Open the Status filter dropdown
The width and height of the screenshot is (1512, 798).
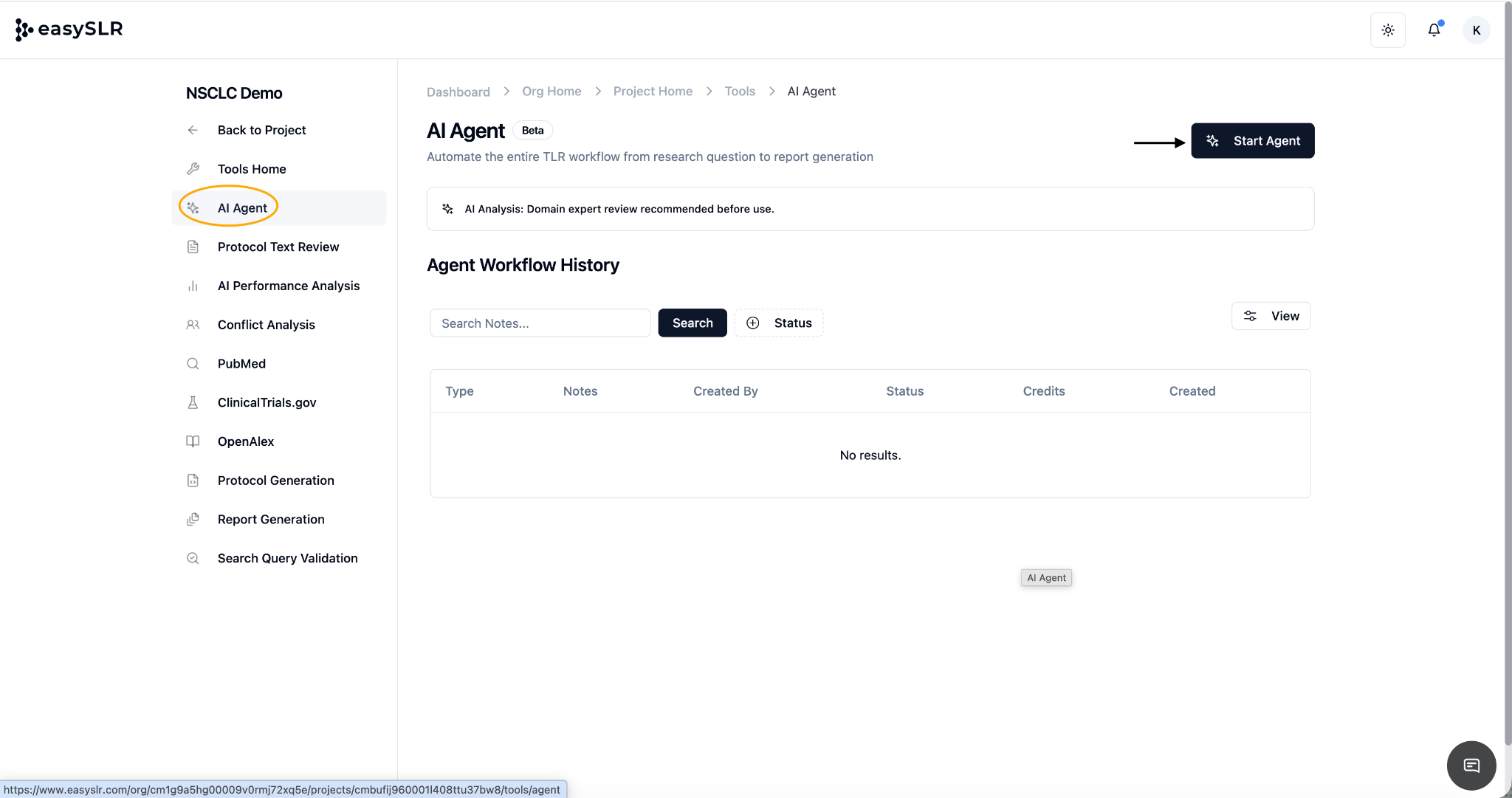tap(779, 323)
